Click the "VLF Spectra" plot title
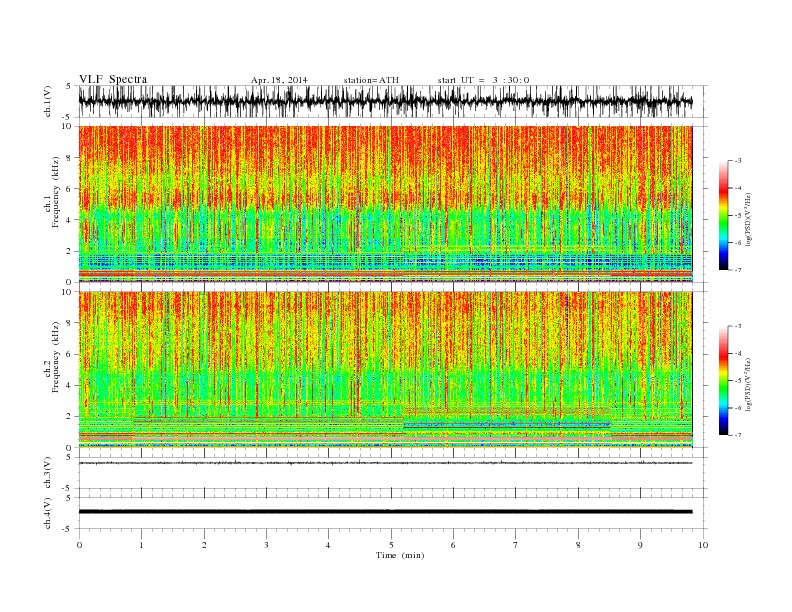 click(x=113, y=79)
